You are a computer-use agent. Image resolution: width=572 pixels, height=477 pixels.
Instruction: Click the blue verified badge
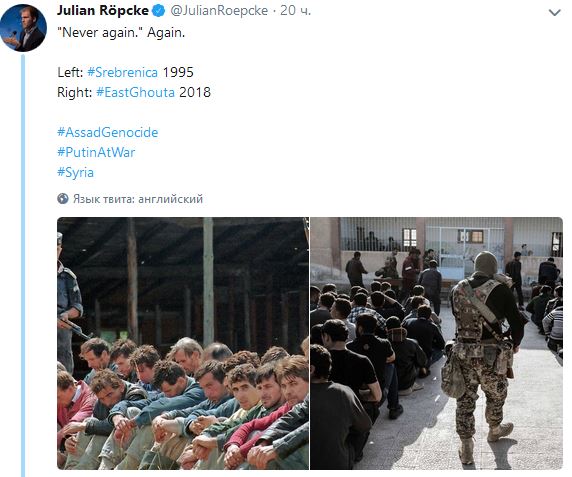[x=158, y=11]
